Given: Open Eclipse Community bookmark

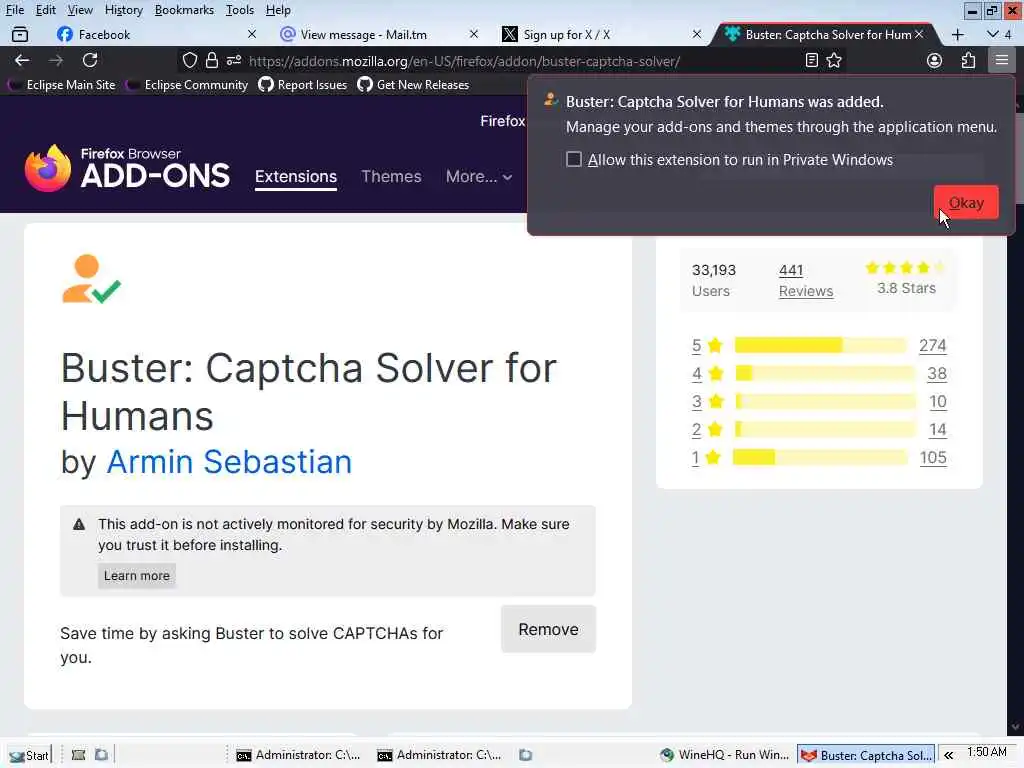Looking at the screenshot, I should (x=189, y=85).
